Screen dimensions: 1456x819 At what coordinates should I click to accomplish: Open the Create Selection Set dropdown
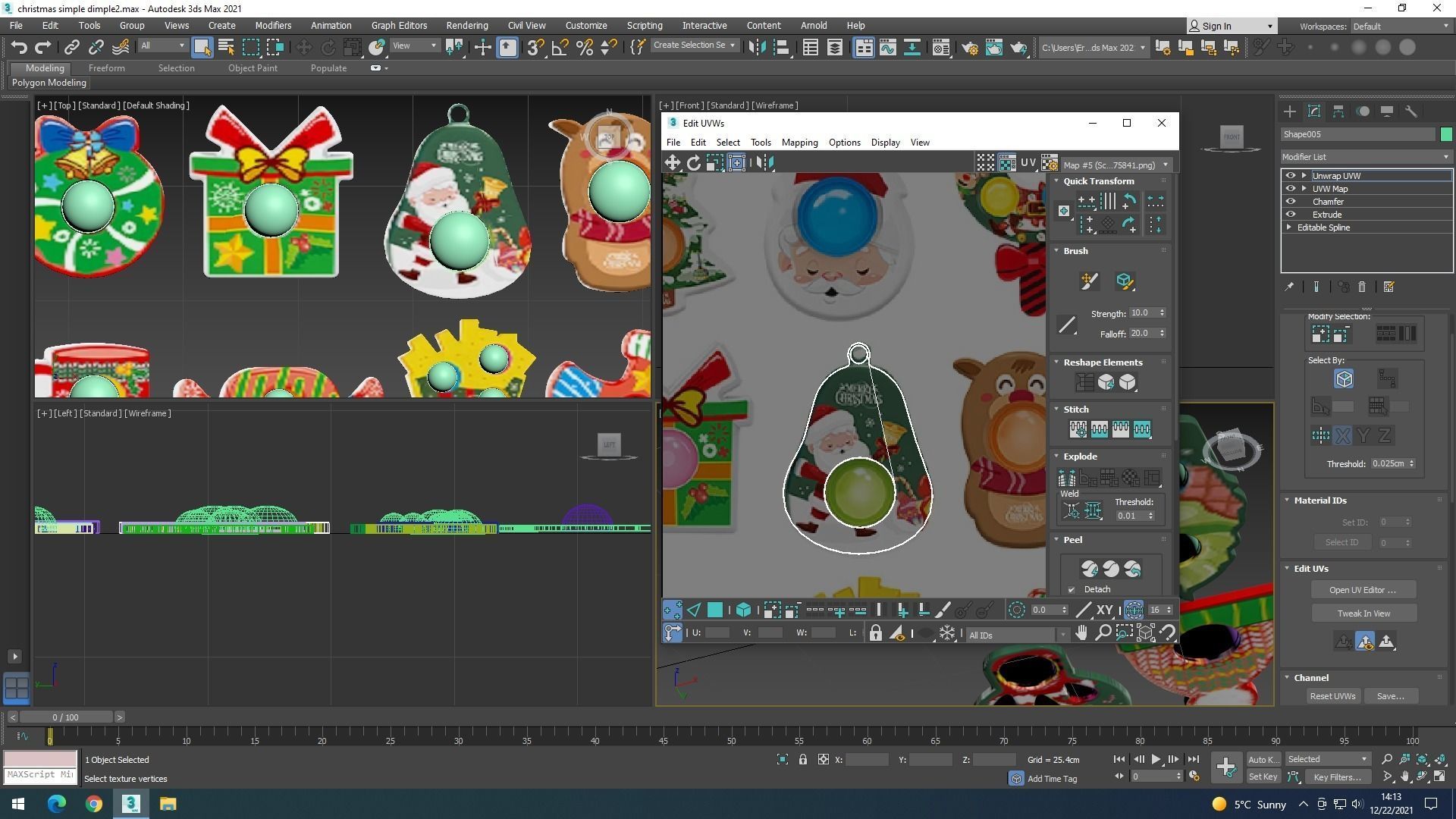click(x=694, y=45)
